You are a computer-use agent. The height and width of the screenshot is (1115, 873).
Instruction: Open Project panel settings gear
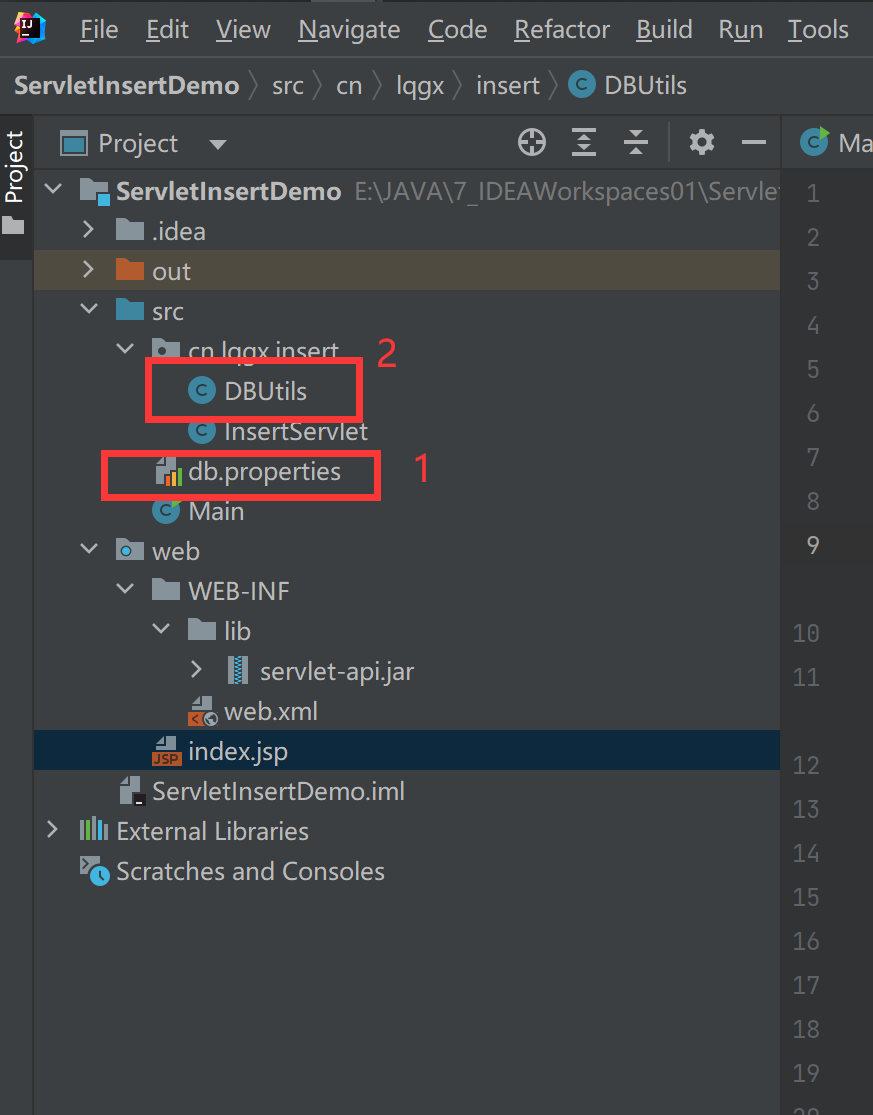point(702,142)
